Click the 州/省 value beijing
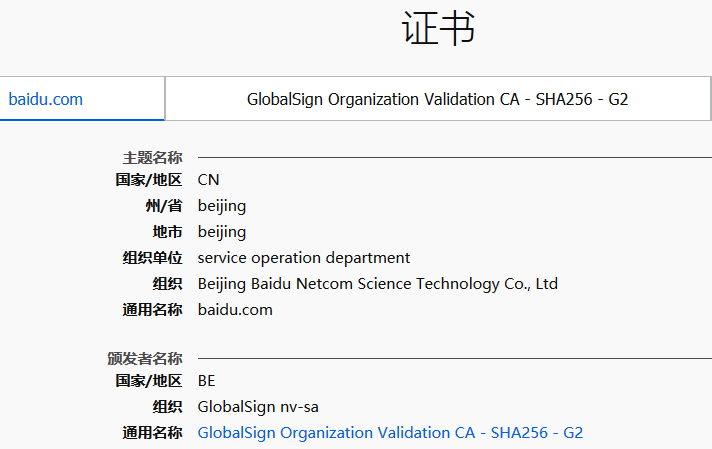Screen dimensions: 712x449 222,206
